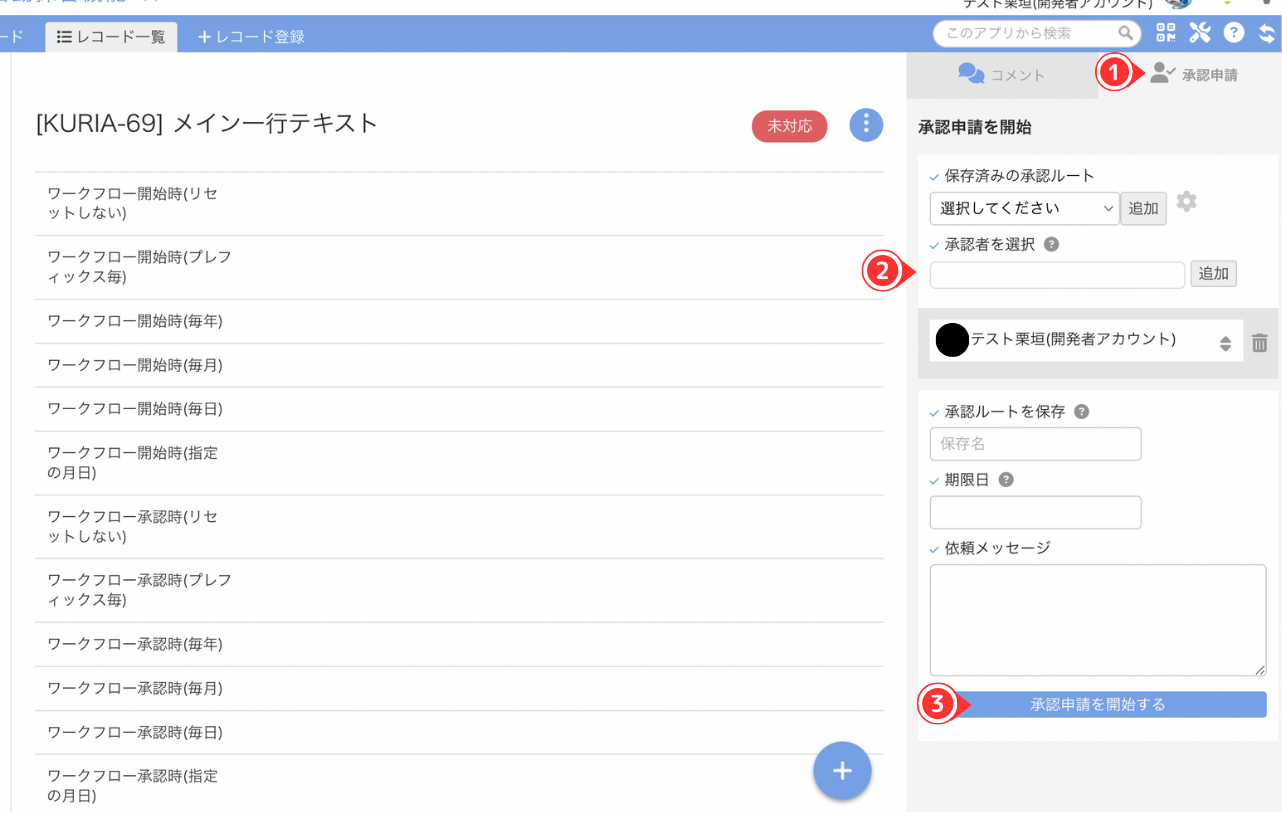Open the QR code icon in the toolbar
The width and height of the screenshot is (1282, 813).
[1165, 32]
